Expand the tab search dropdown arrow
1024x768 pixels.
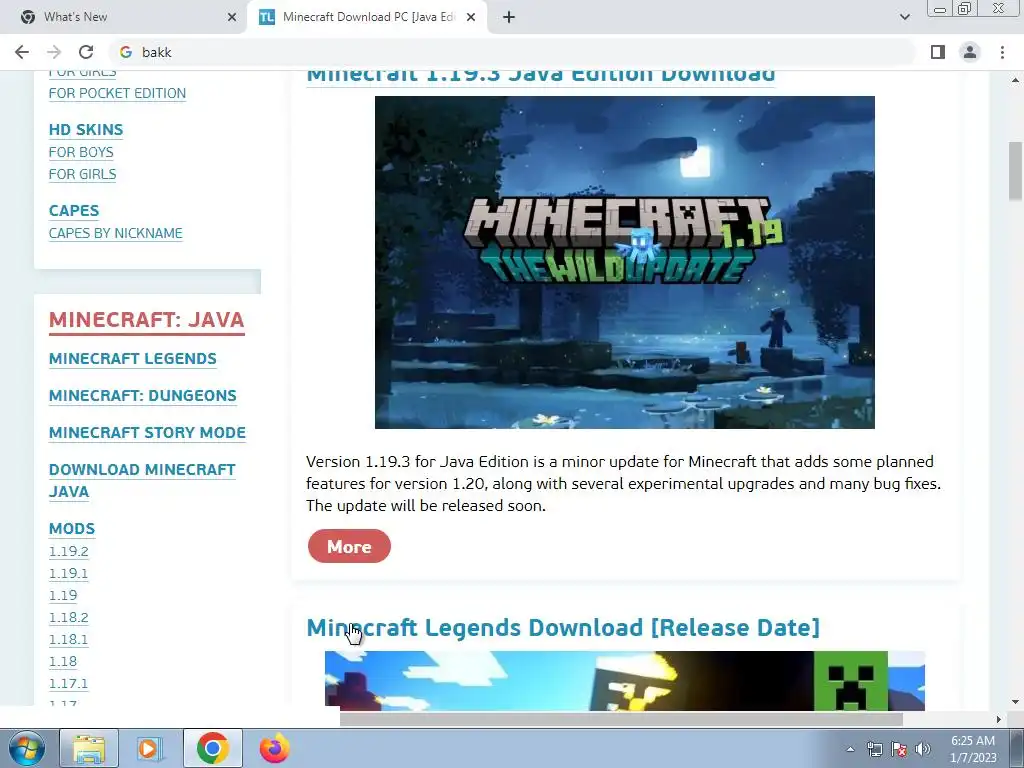904,17
